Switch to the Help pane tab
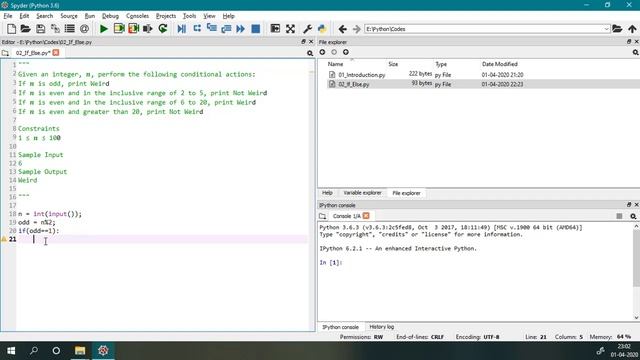640x360 pixels. [x=327, y=193]
